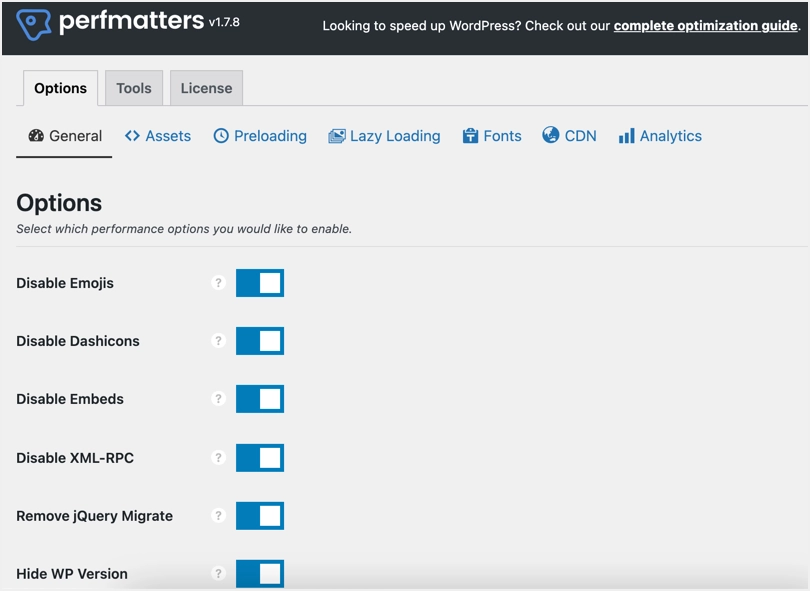Click the Assets code brackets icon
The image size is (810, 591).
pyautogui.click(x=132, y=135)
